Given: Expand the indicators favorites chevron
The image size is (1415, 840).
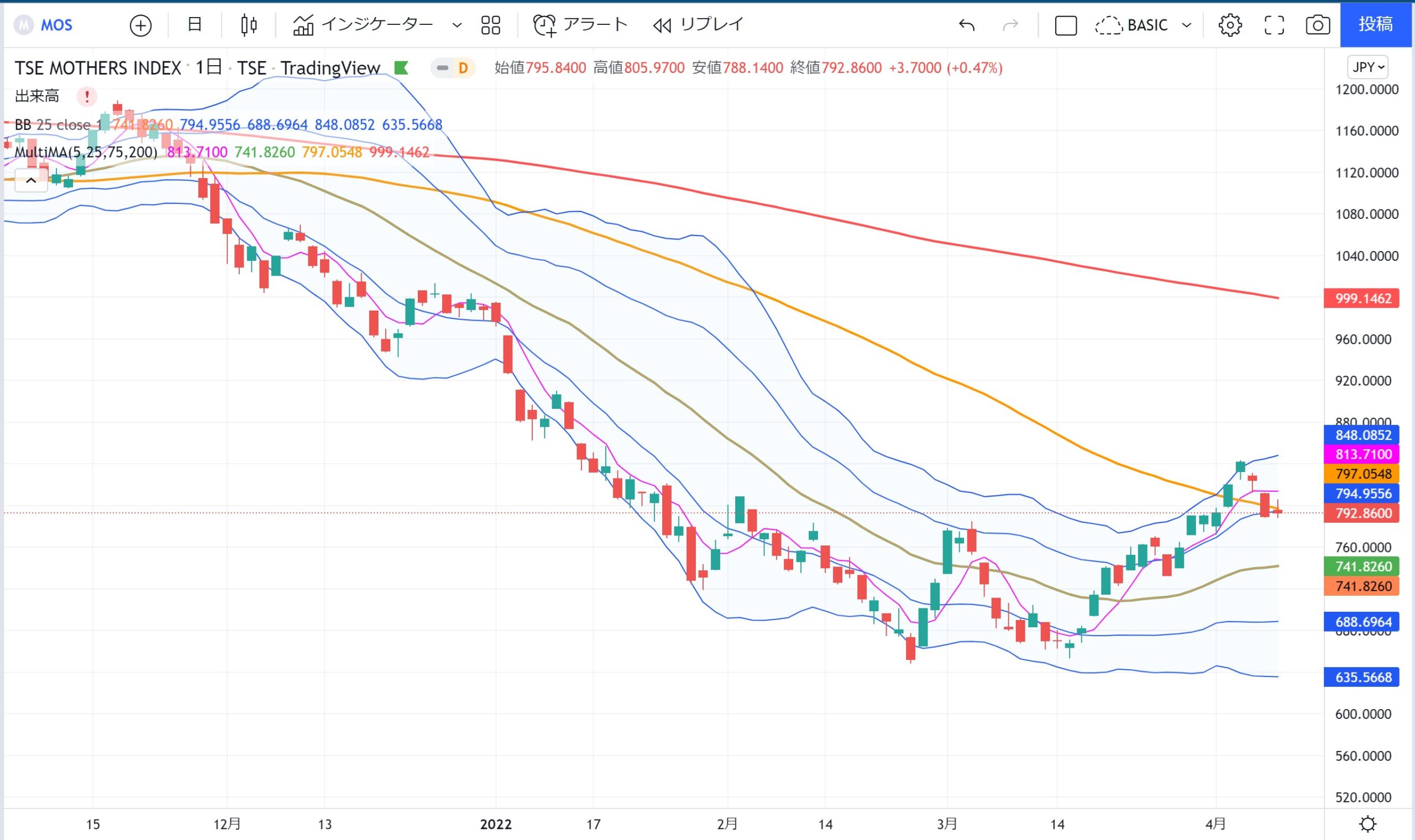Looking at the screenshot, I should pyautogui.click(x=457, y=25).
